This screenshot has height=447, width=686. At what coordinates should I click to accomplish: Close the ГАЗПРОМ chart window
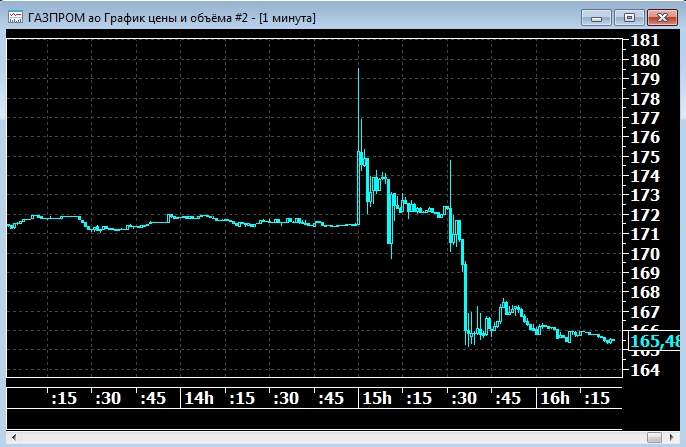click(x=661, y=16)
